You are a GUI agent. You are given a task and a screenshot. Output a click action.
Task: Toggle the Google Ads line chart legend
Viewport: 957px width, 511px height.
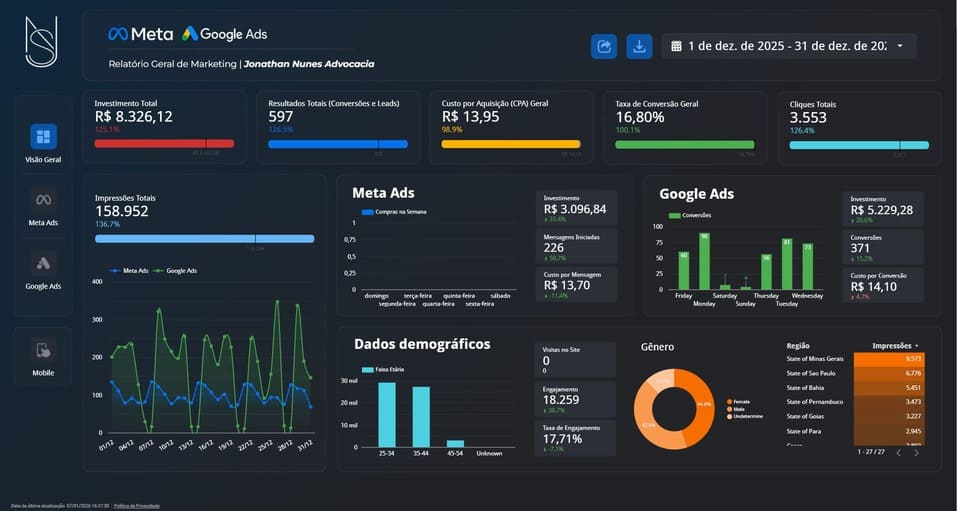(178, 270)
